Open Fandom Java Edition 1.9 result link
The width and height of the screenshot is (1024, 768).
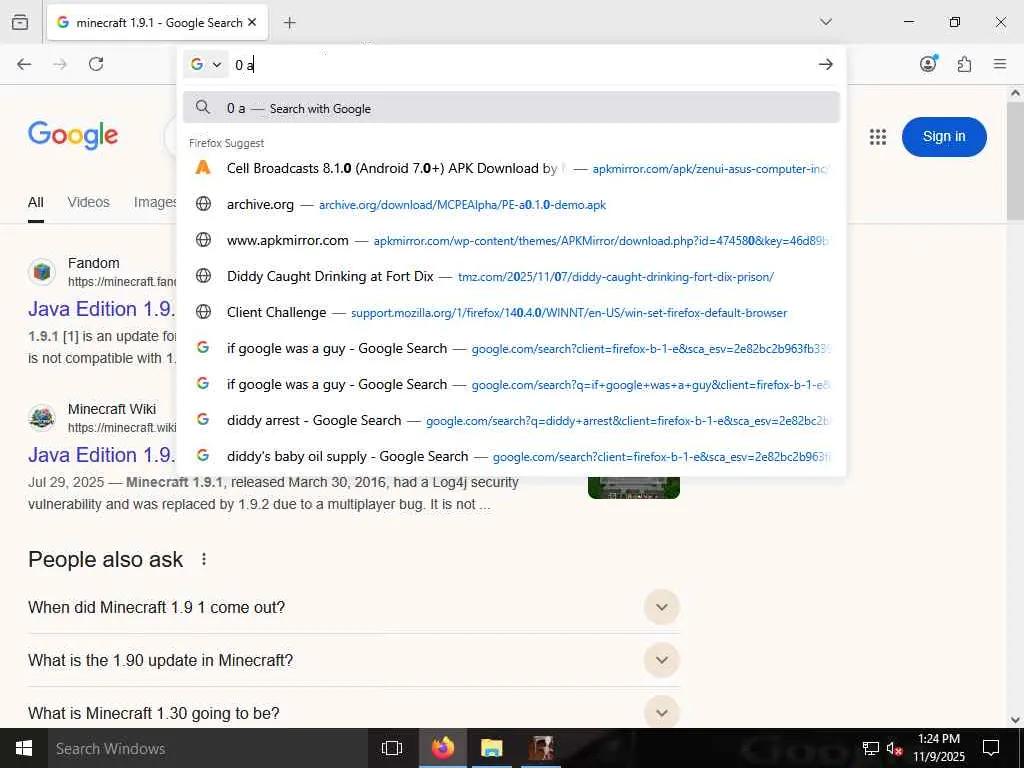[101, 308]
